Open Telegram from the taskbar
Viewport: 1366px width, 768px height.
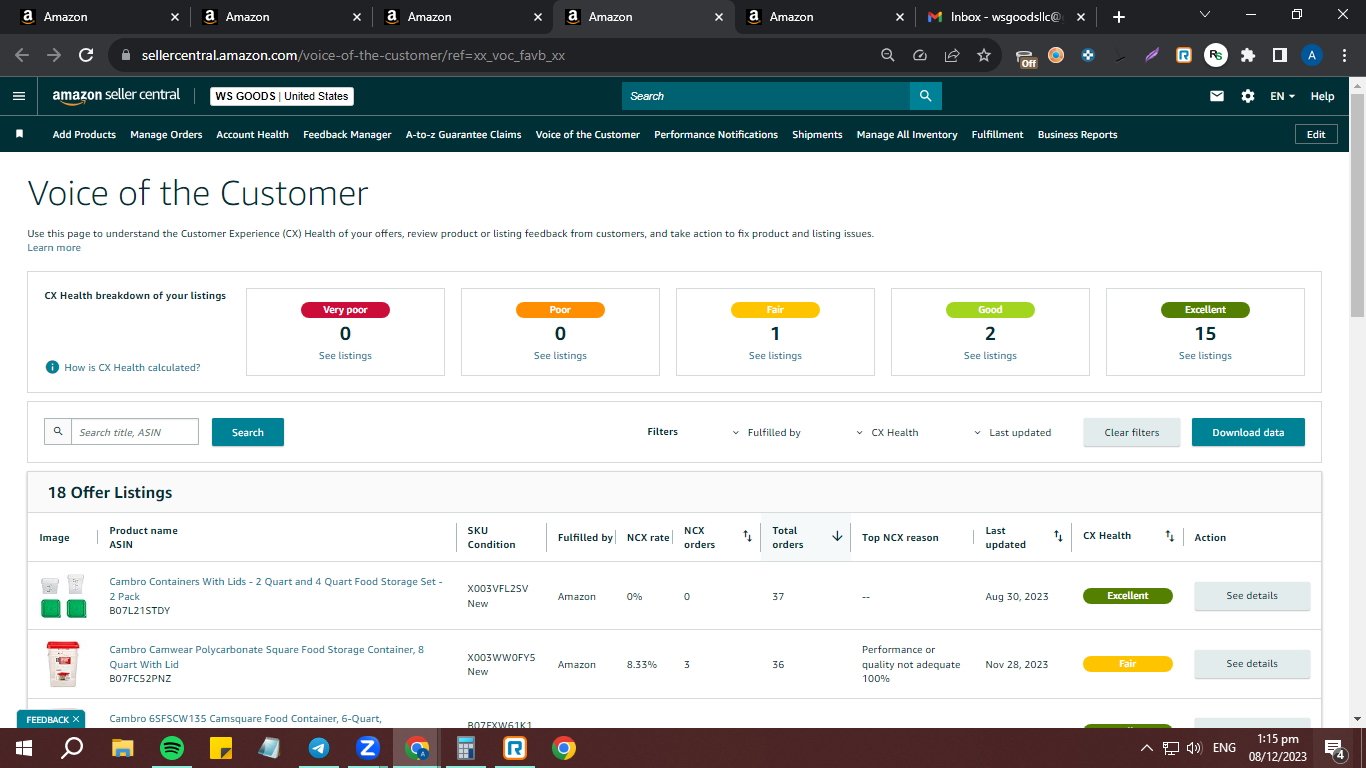coord(319,747)
